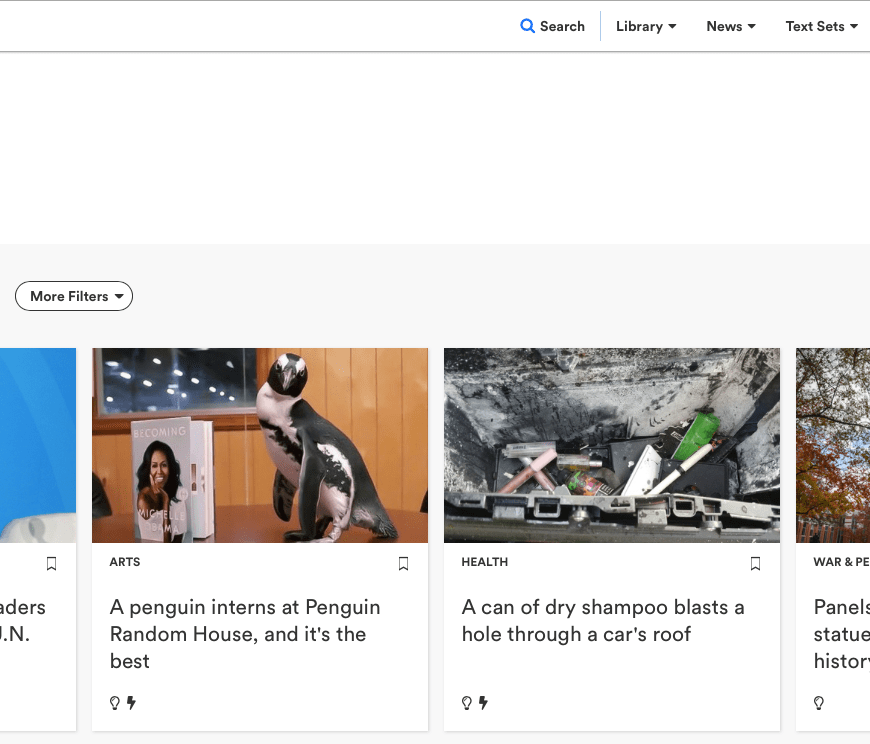Select the HEALTH category label
870x744 pixels.
485,562
